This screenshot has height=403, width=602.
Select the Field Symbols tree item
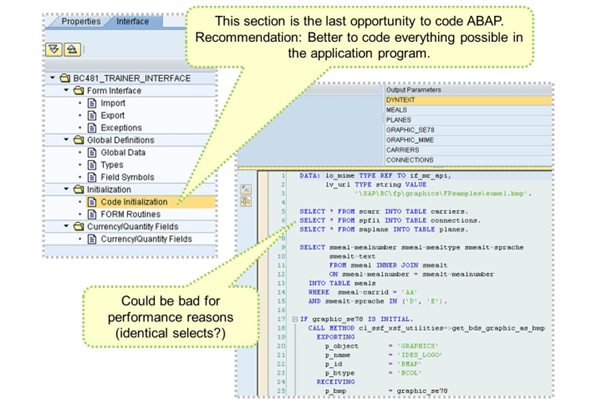[128, 176]
